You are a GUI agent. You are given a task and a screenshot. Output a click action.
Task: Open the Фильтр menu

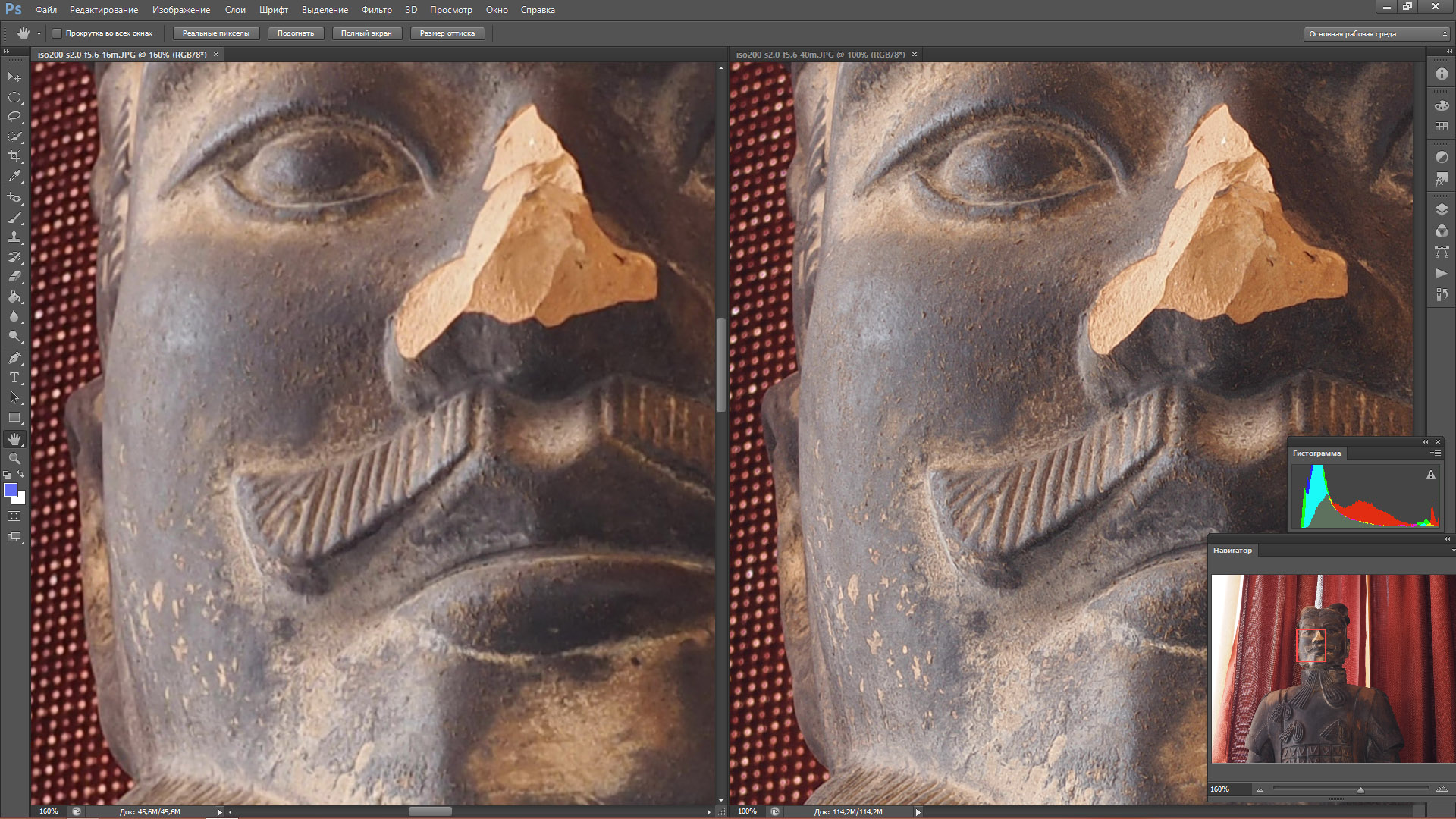tap(376, 10)
